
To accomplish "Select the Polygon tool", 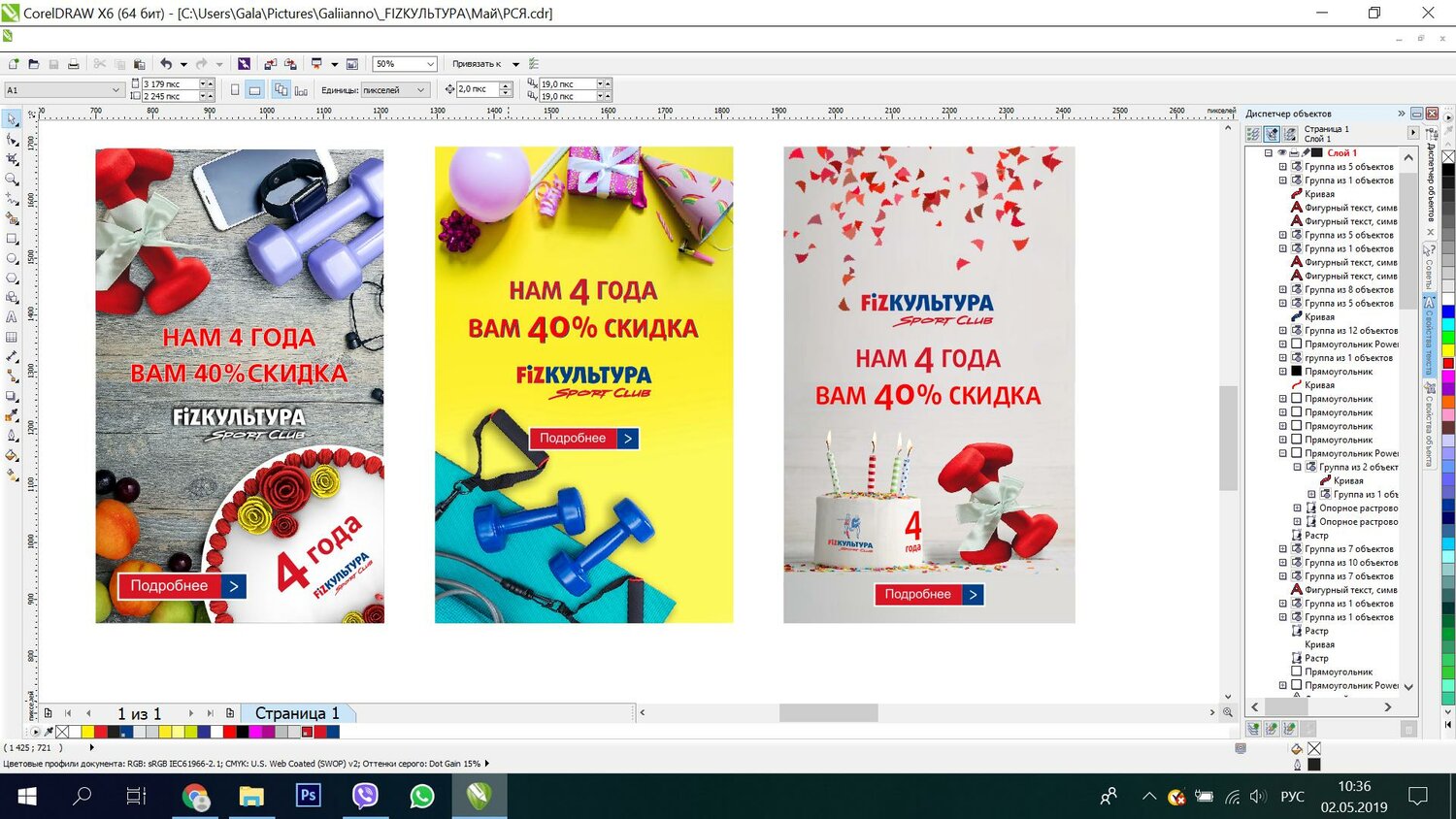I will [12, 278].
